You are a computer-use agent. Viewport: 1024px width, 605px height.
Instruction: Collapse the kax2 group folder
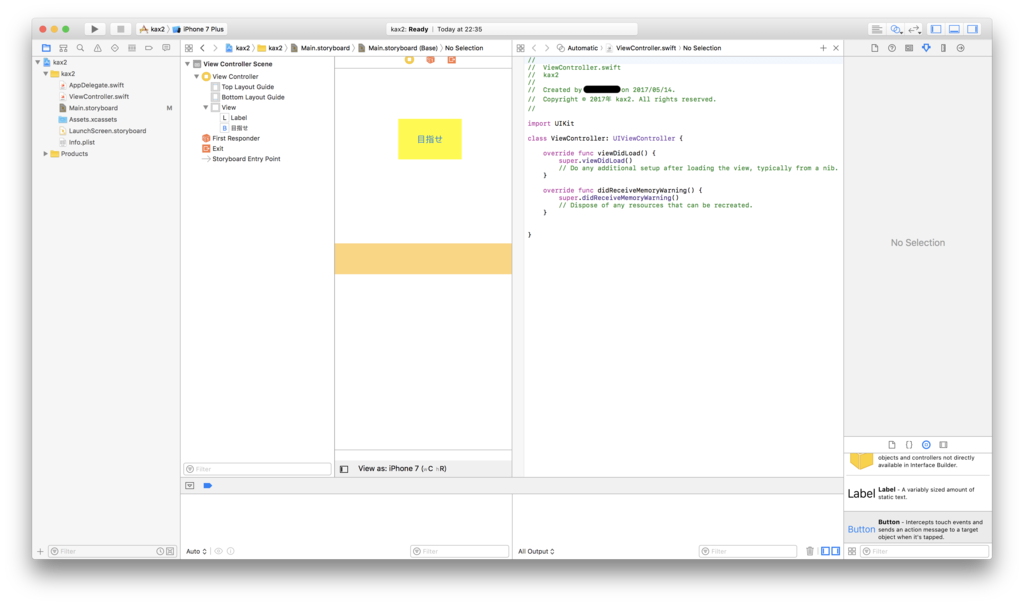point(46,74)
